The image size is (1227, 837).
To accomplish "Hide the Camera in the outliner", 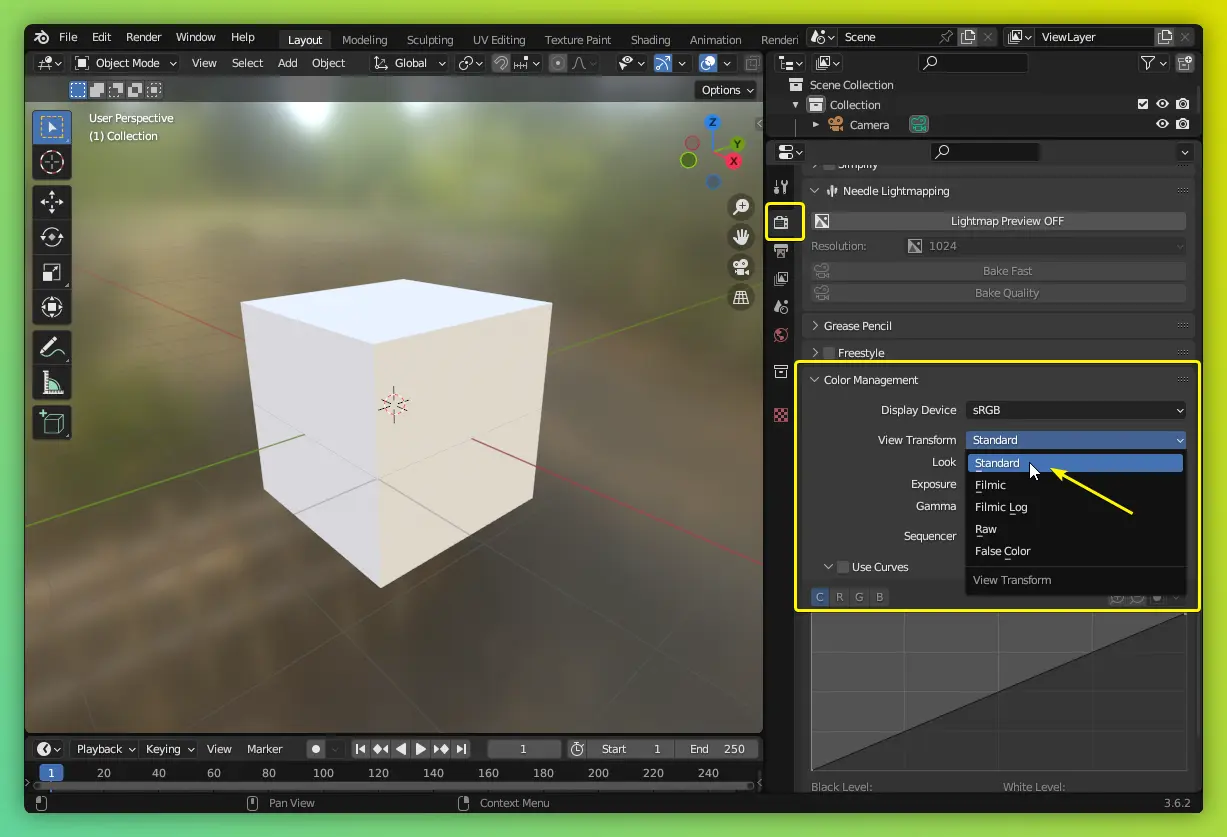I will tap(1162, 124).
